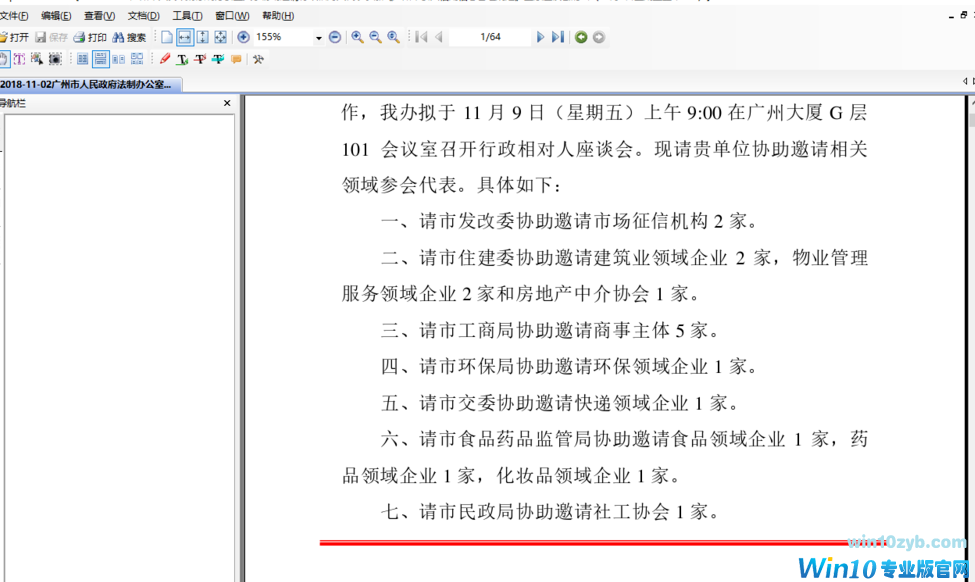
Task: Open the pencil annotation tool
Action: 165,58
